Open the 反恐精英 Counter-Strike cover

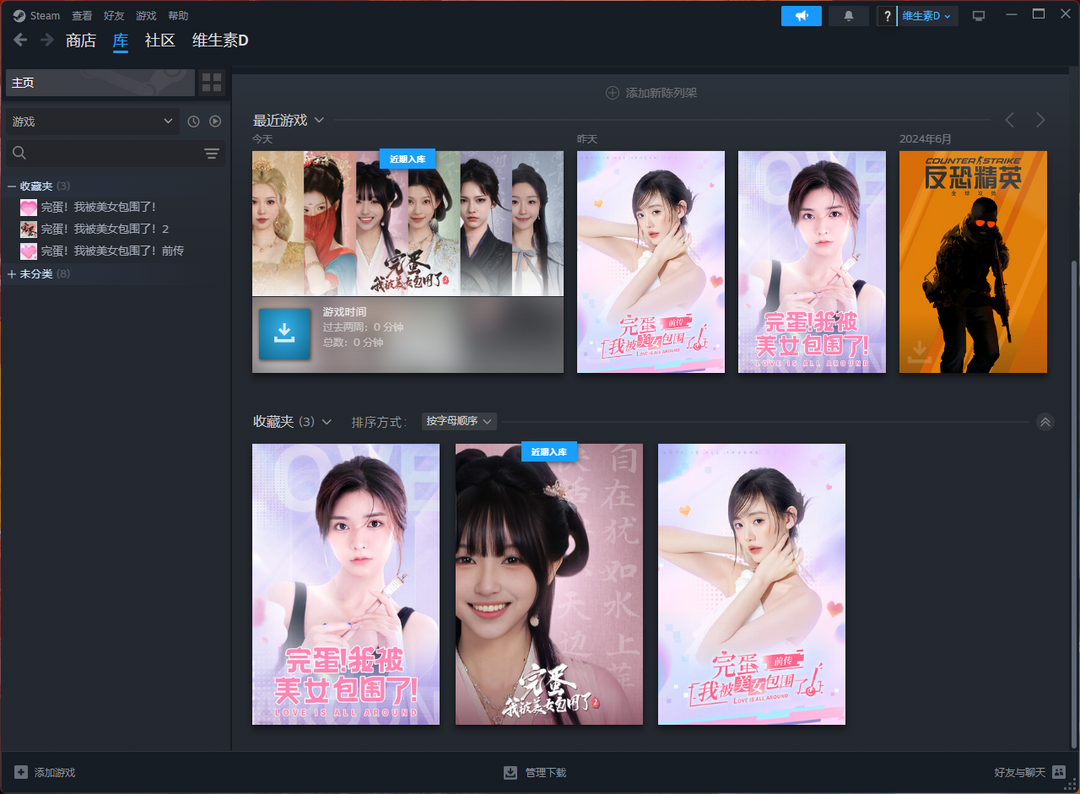973,262
